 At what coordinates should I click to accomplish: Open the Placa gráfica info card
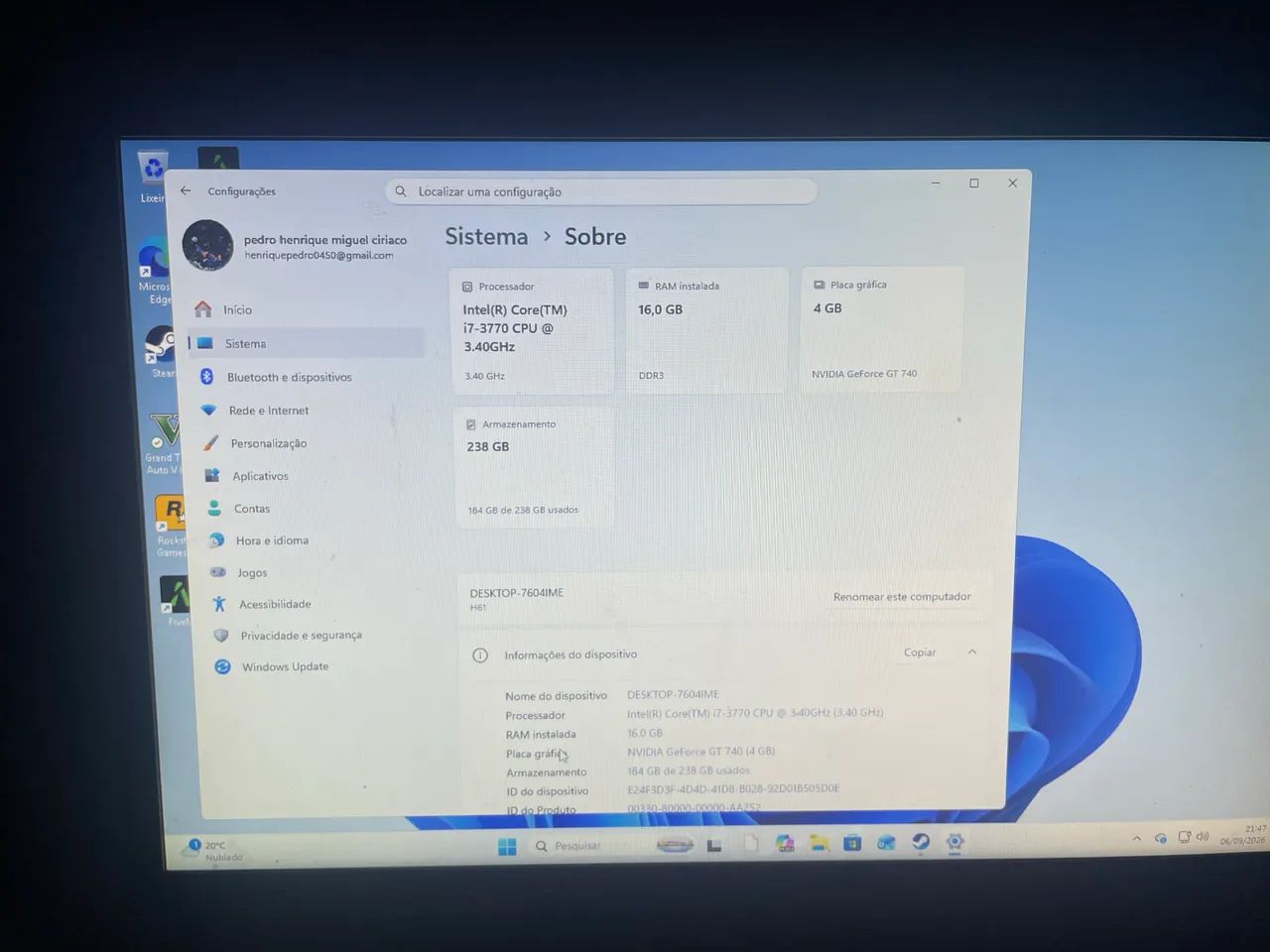pos(882,329)
